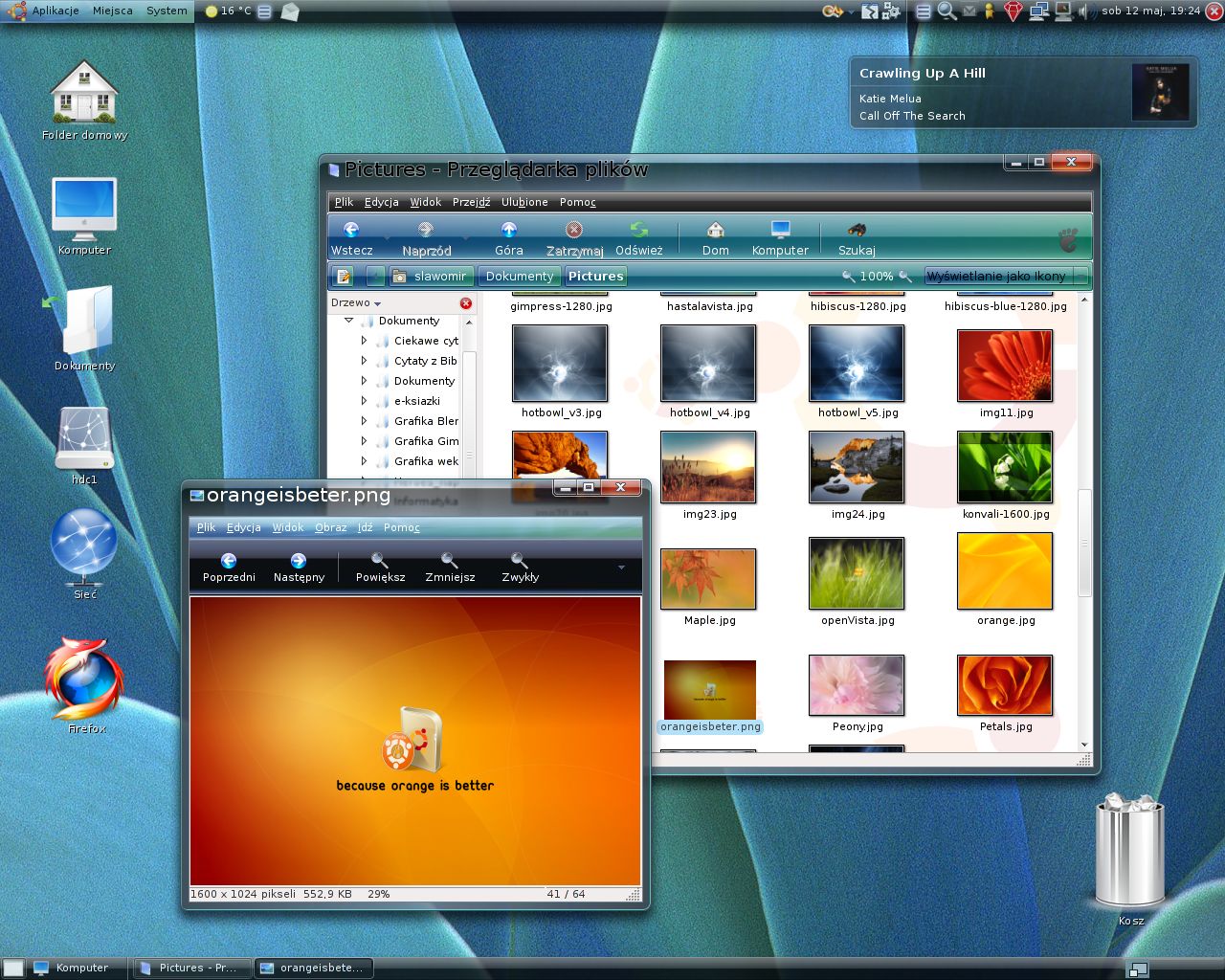The height and width of the screenshot is (980, 1225).
Task: Switch to orangeisbeter taskbar button
Action: (313, 969)
